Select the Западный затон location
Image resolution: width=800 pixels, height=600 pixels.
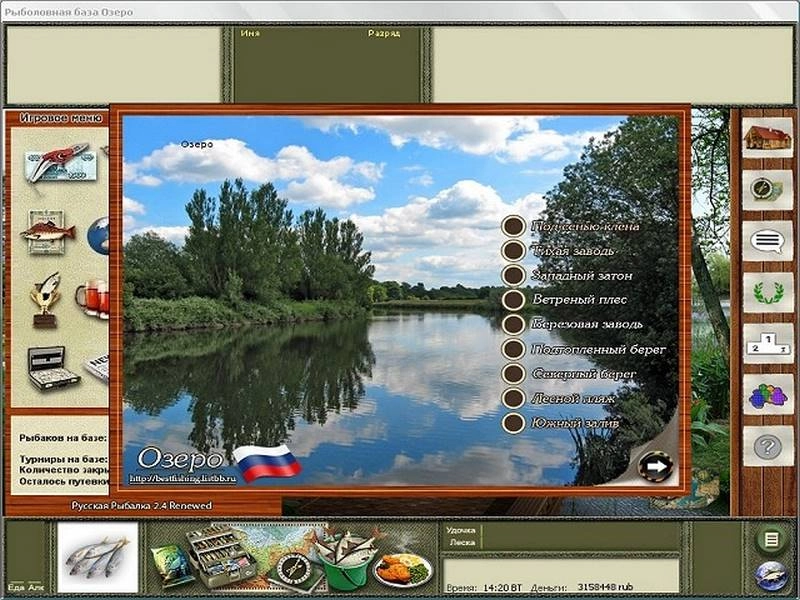513,275
